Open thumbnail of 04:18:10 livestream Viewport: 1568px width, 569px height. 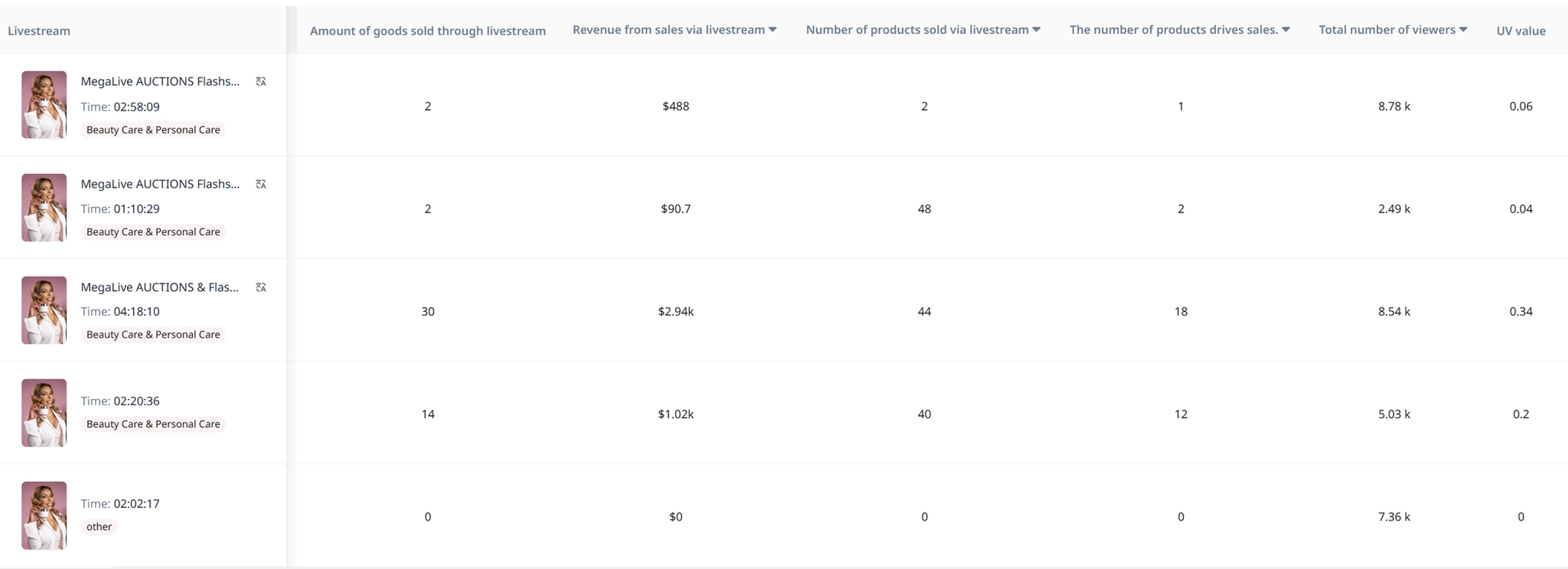[x=44, y=310]
